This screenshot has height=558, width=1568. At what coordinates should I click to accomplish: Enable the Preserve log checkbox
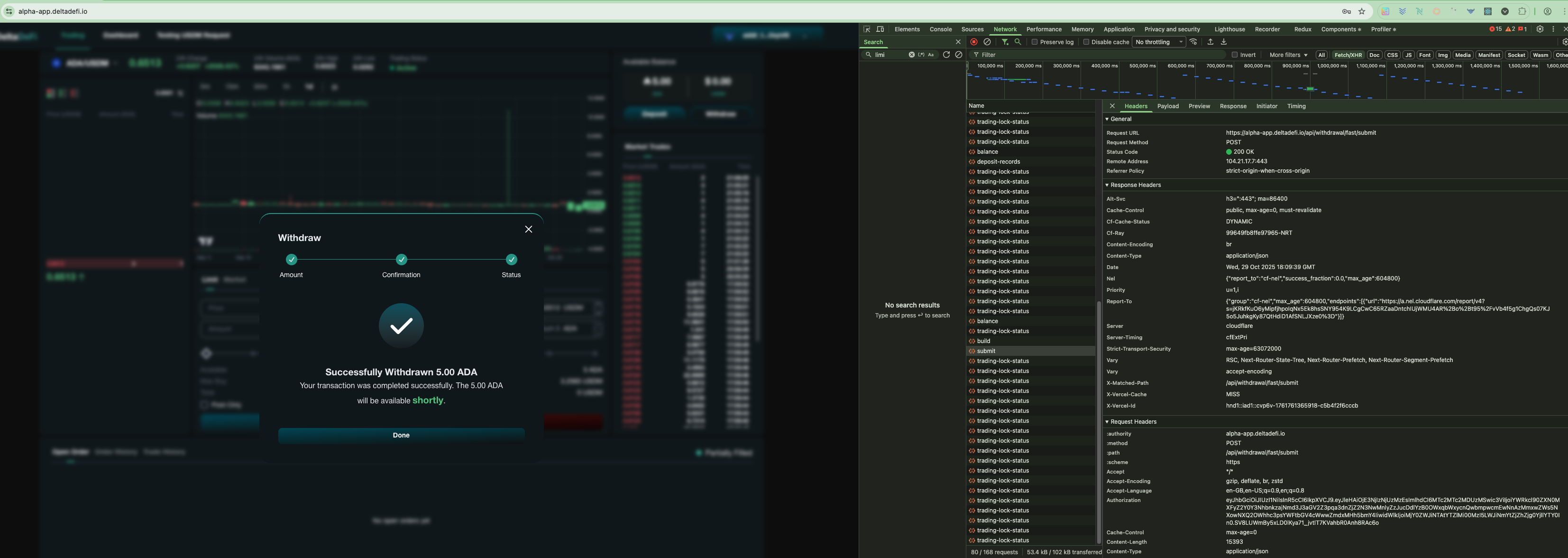click(x=1034, y=42)
